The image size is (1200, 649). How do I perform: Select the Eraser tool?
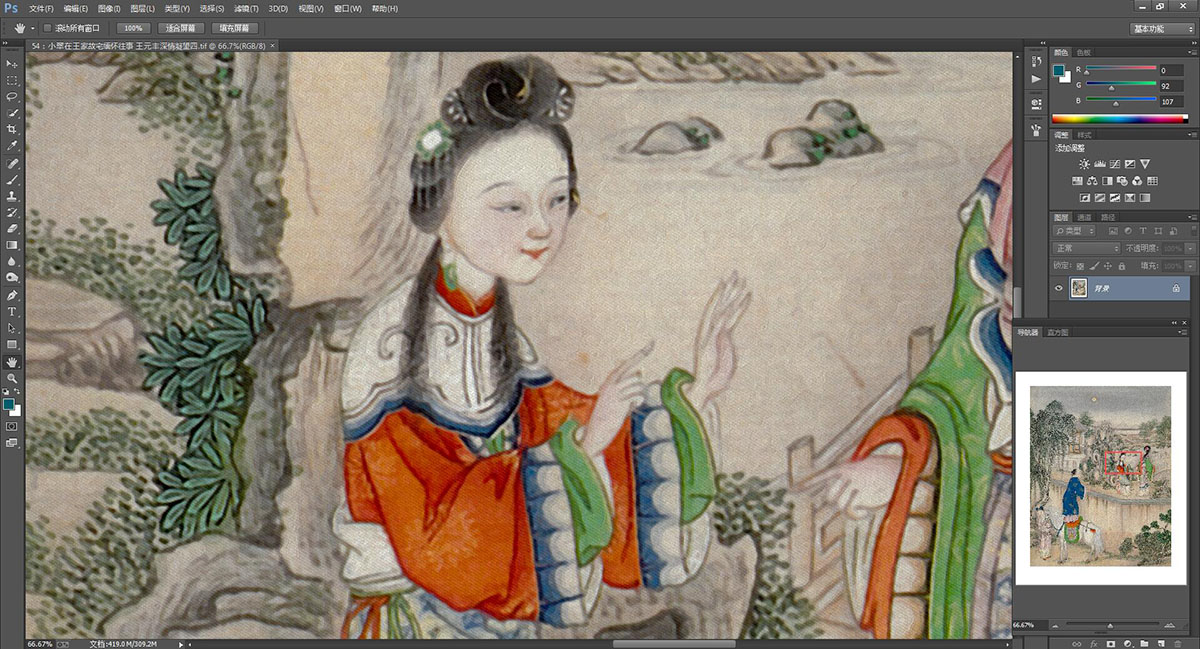coord(12,229)
